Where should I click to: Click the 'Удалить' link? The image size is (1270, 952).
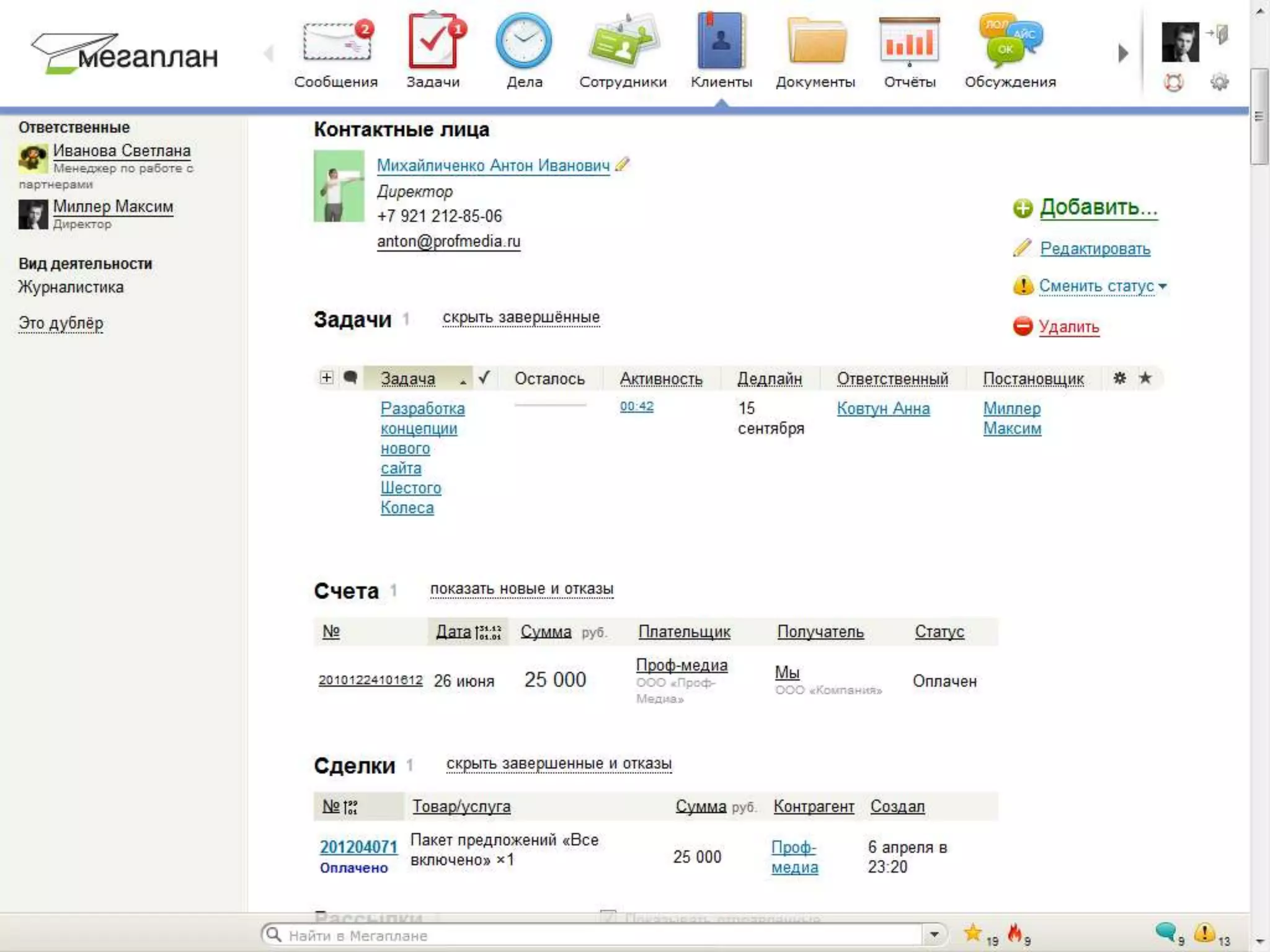click(1068, 327)
